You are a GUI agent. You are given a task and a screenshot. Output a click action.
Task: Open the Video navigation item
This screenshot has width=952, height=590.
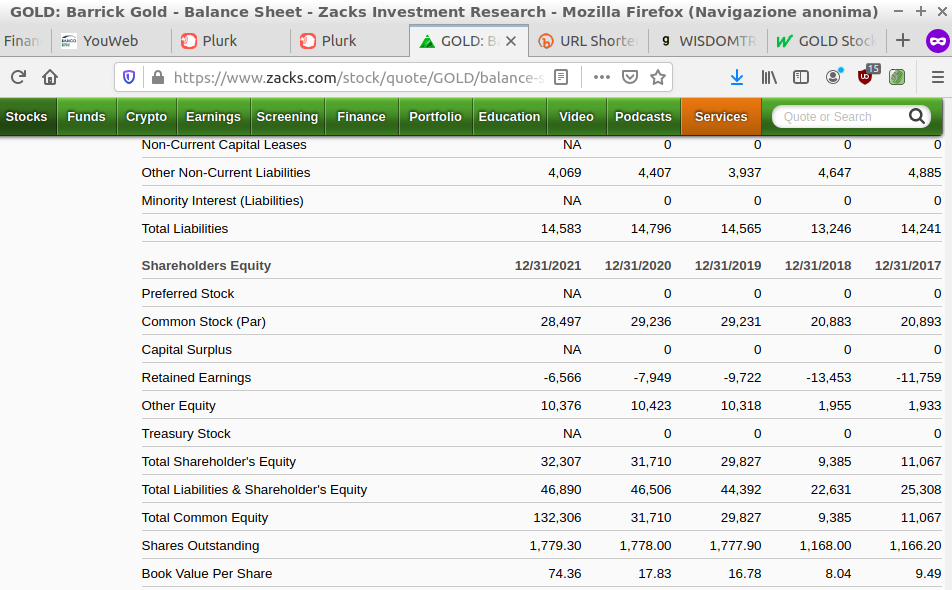click(576, 117)
